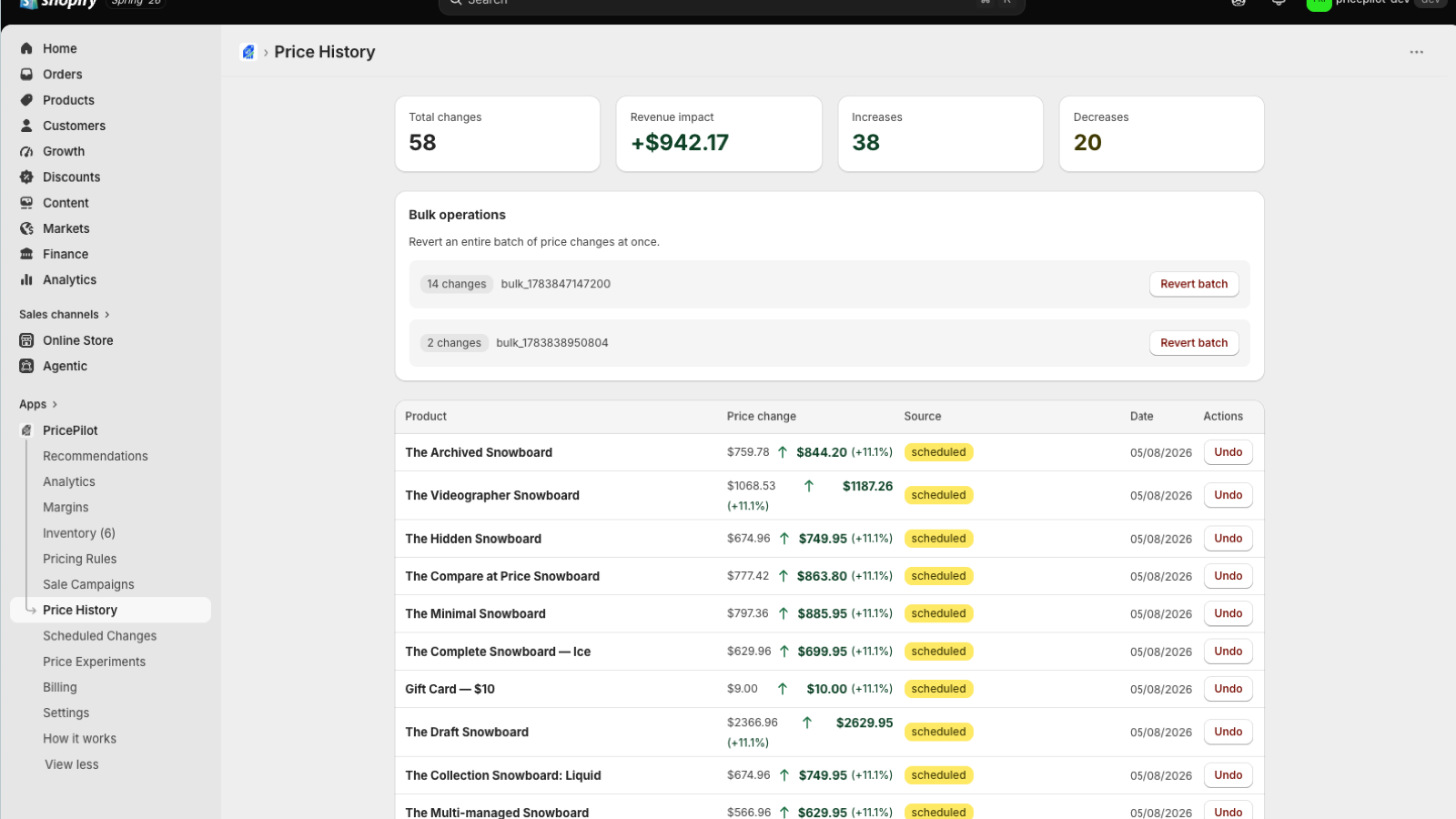
Task: Expand the Apps section chevron
Action: [55, 404]
